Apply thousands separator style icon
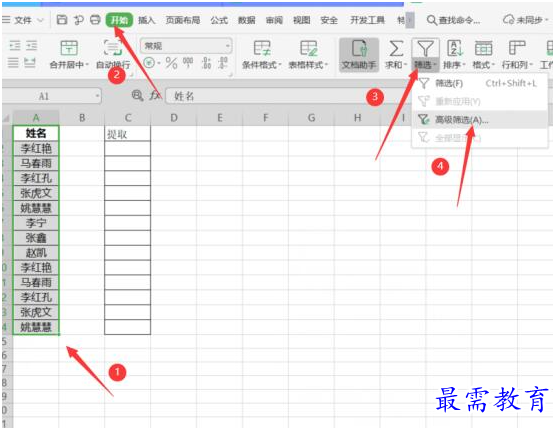Screen dimensions: 557x431 188,63
